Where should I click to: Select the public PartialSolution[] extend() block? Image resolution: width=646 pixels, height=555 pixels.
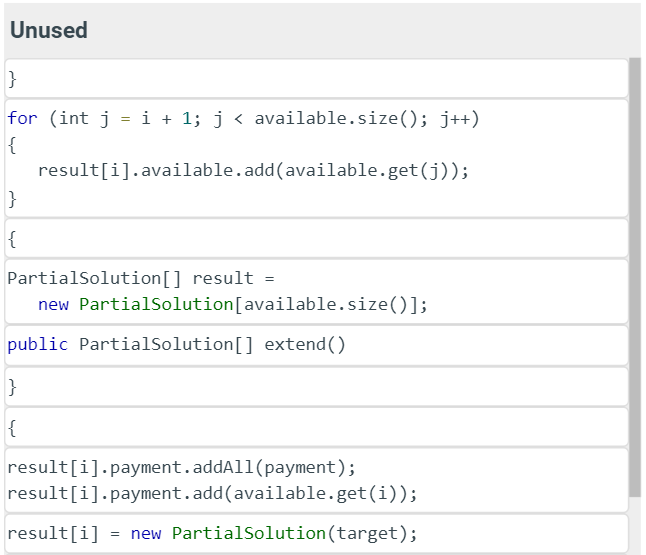tap(316, 345)
